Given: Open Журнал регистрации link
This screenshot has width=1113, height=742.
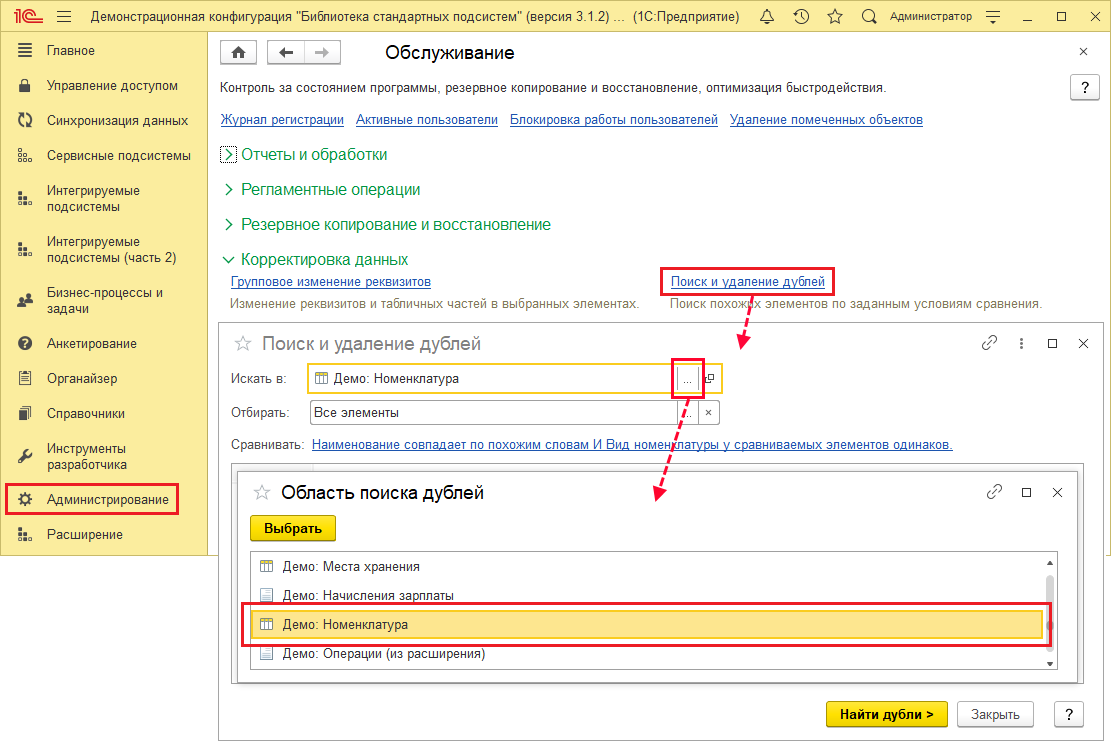Looking at the screenshot, I should click(282, 120).
